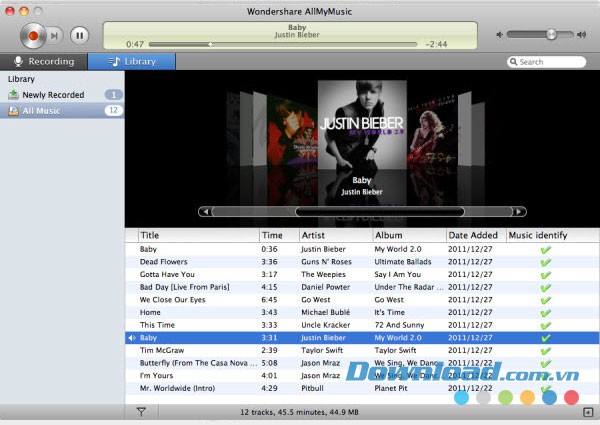The height and width of the screenshot is (425, 600).
Task: Click the identify checkmark for Dead Flowers
Action: coord(546,262)
